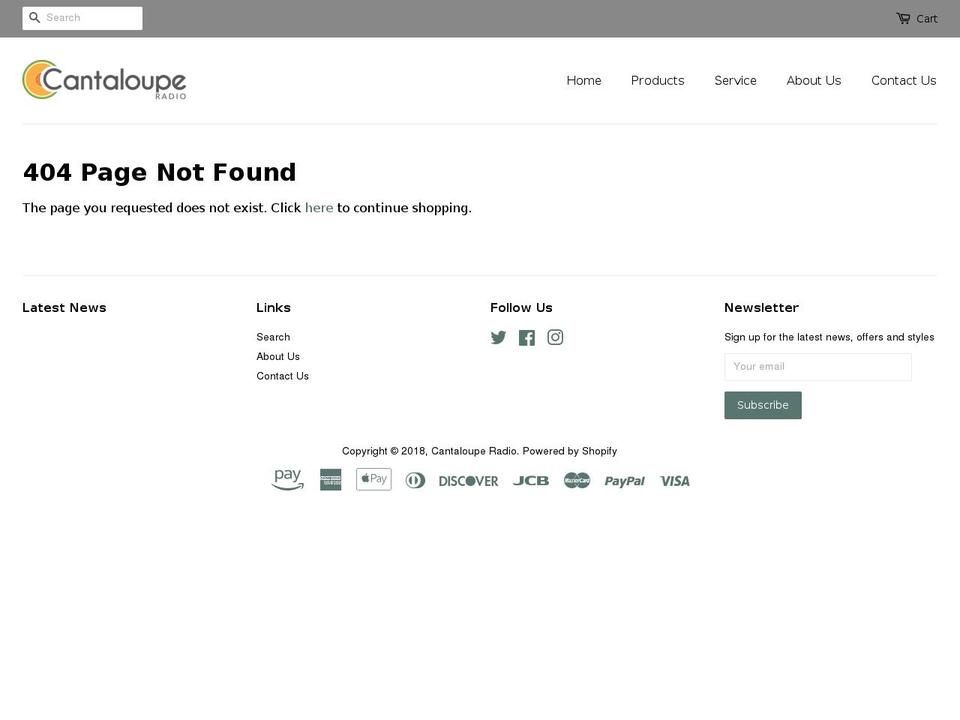960x720 pixels.
Task: Click the Visa payment icon
Action: coord(675,481)
